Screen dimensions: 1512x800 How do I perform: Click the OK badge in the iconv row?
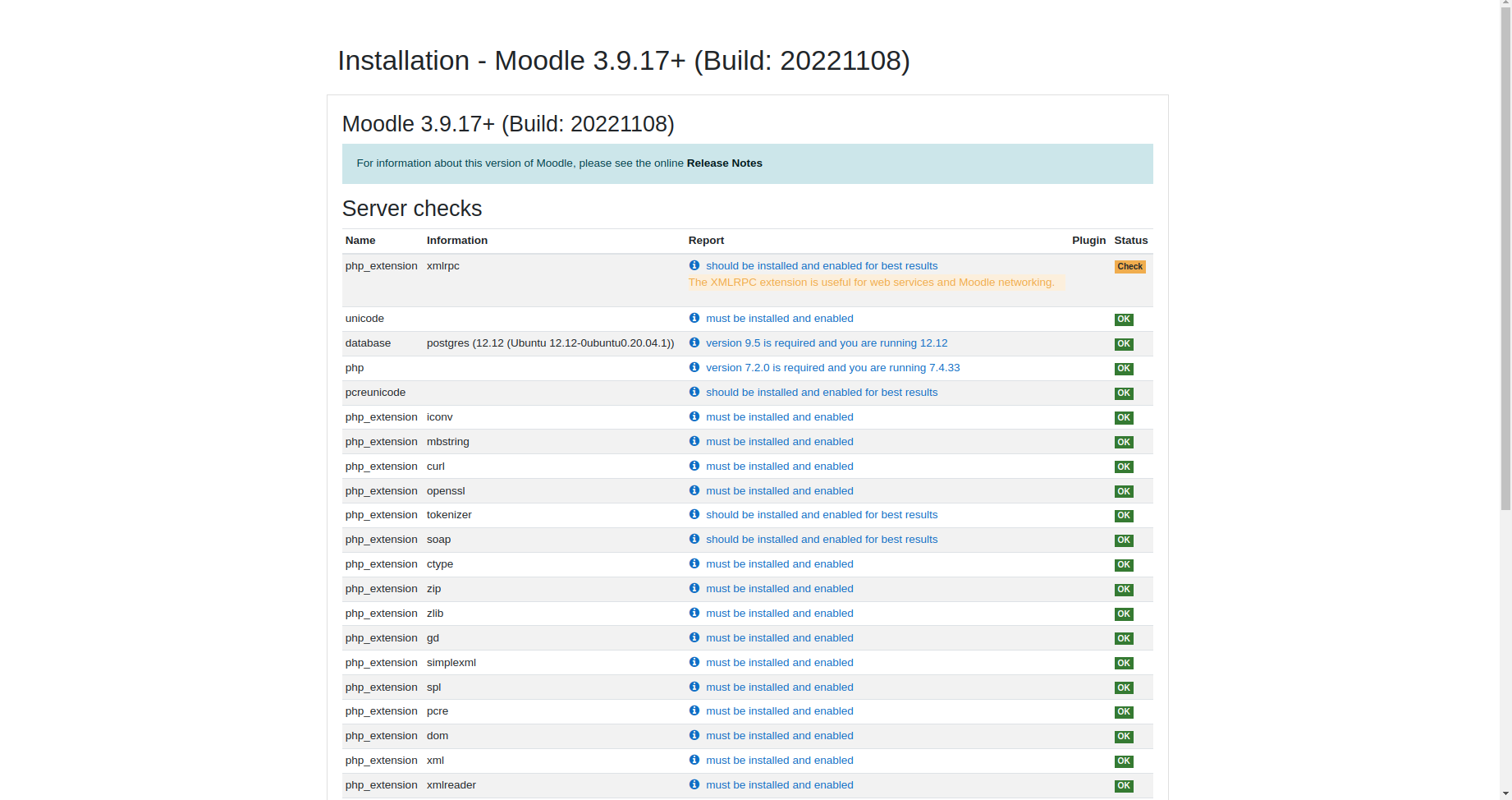click(x=1124, y=418)
